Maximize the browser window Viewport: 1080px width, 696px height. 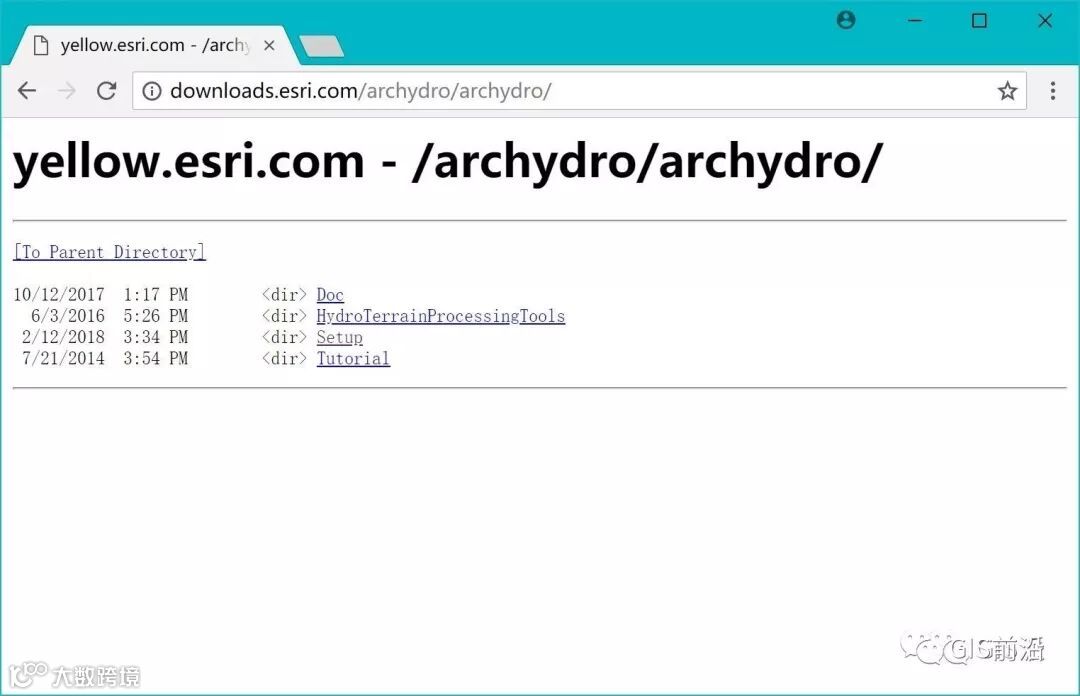point(979,21)
